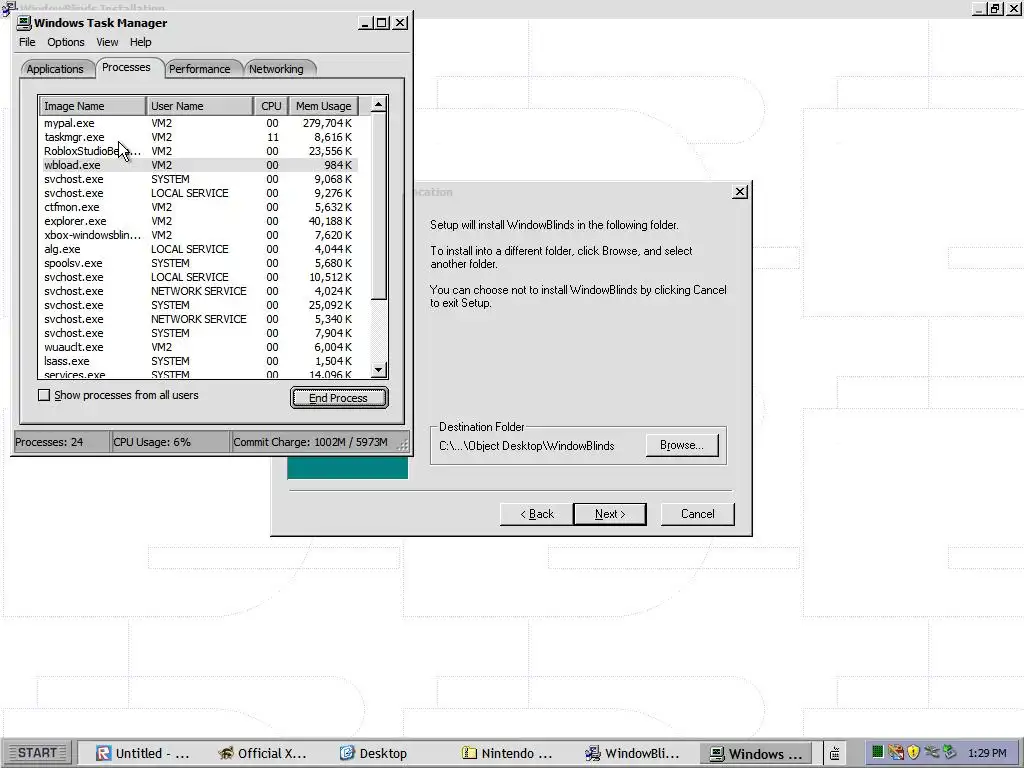Switch to the Applications tab
This screenshot has width=1024, height=768.
[x=55, y=69]
